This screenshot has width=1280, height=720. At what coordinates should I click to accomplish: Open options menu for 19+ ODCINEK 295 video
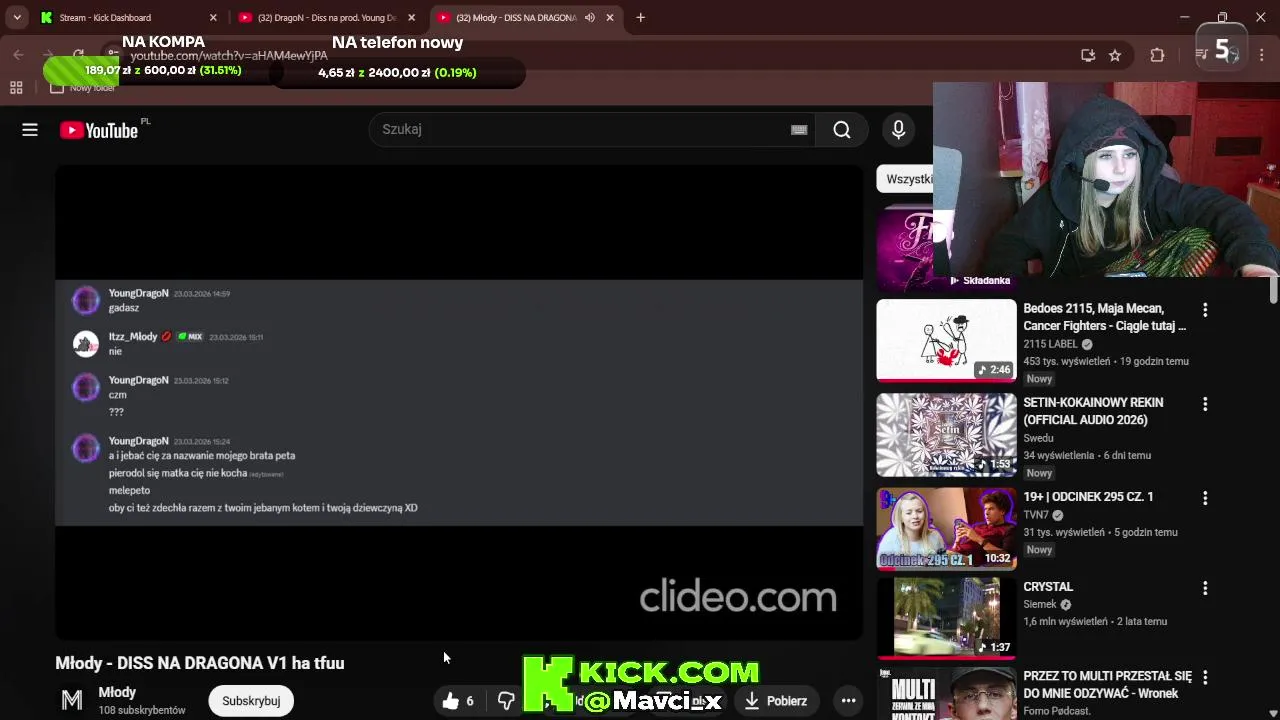[x=1205, y=498]
